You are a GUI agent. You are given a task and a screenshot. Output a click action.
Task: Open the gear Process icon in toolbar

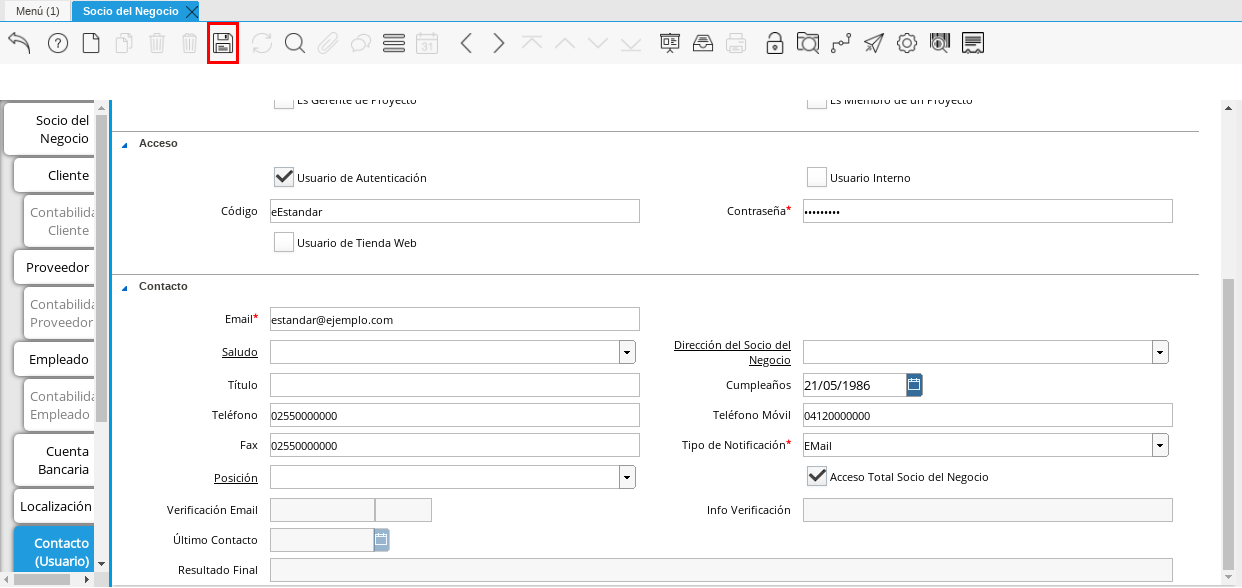[906, 43]
